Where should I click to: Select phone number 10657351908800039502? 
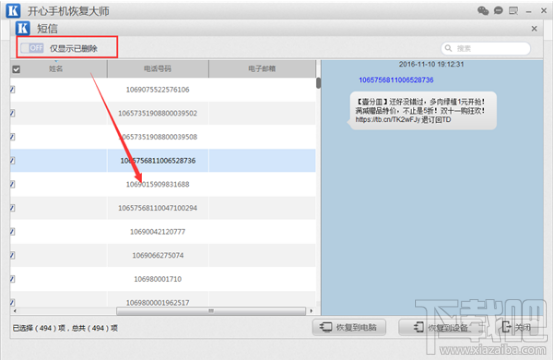point(158,113)
